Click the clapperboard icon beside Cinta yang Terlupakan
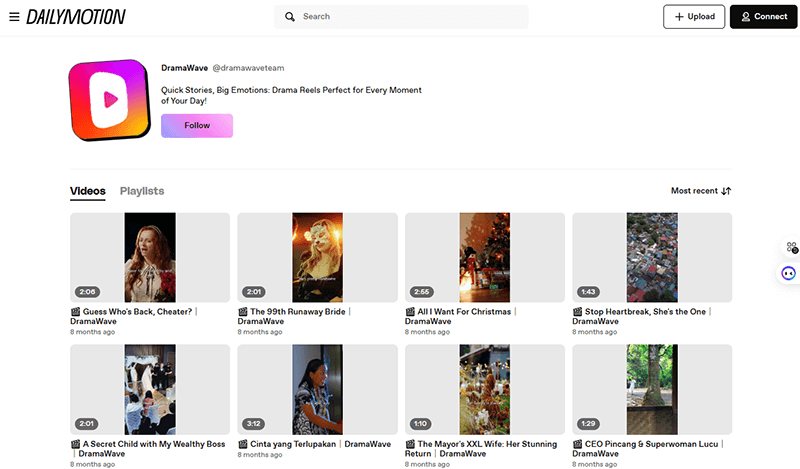The width and height of the screenshot is (800, 469). point(243,444)
